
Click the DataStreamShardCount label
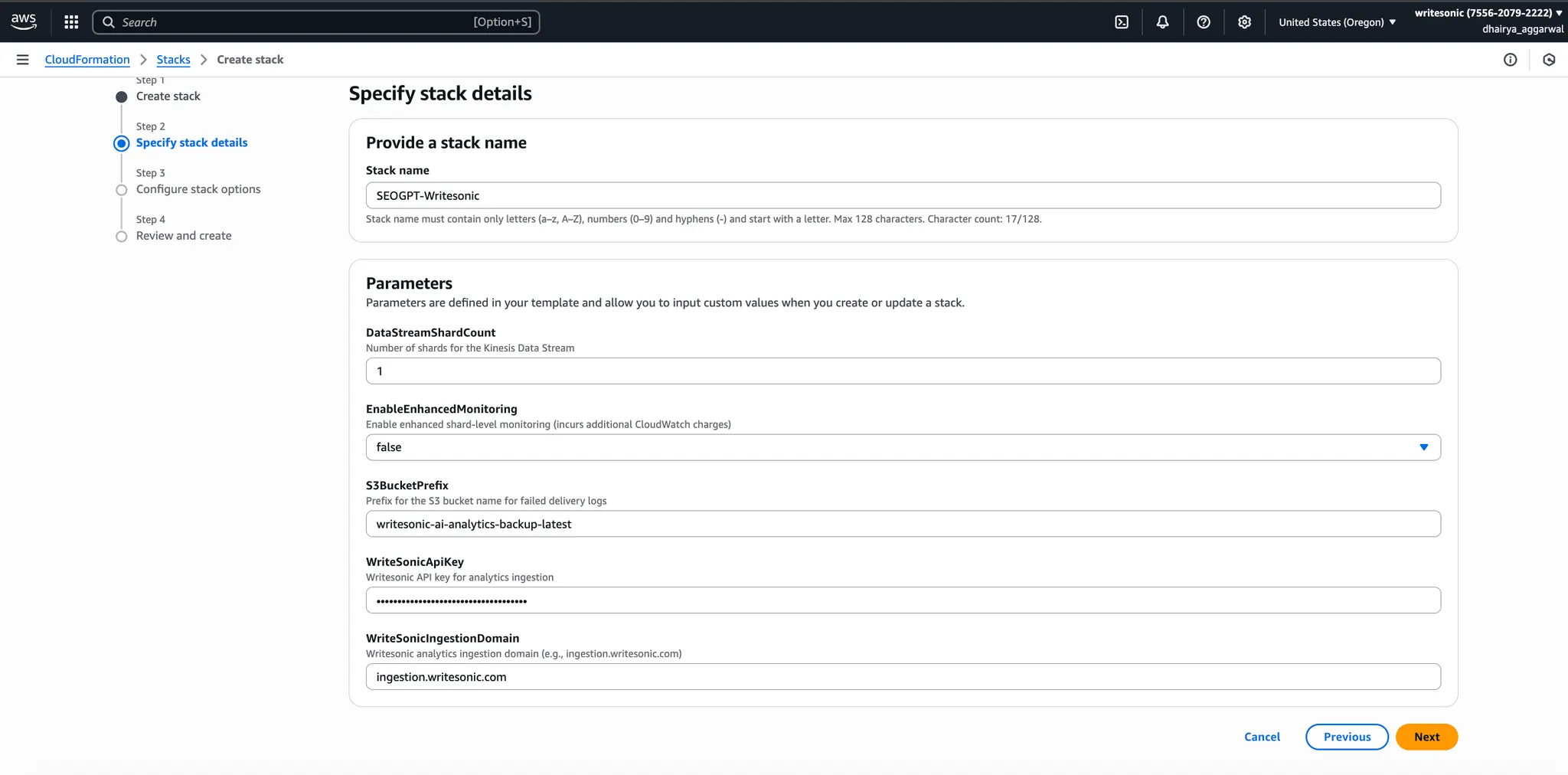(430, 332)
